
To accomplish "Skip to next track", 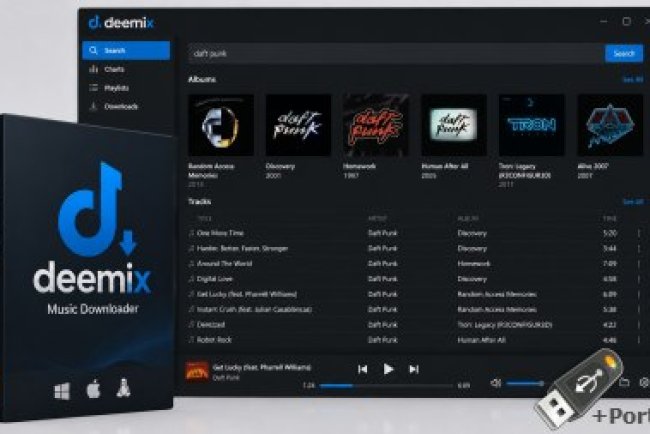I will coord(414,369).
